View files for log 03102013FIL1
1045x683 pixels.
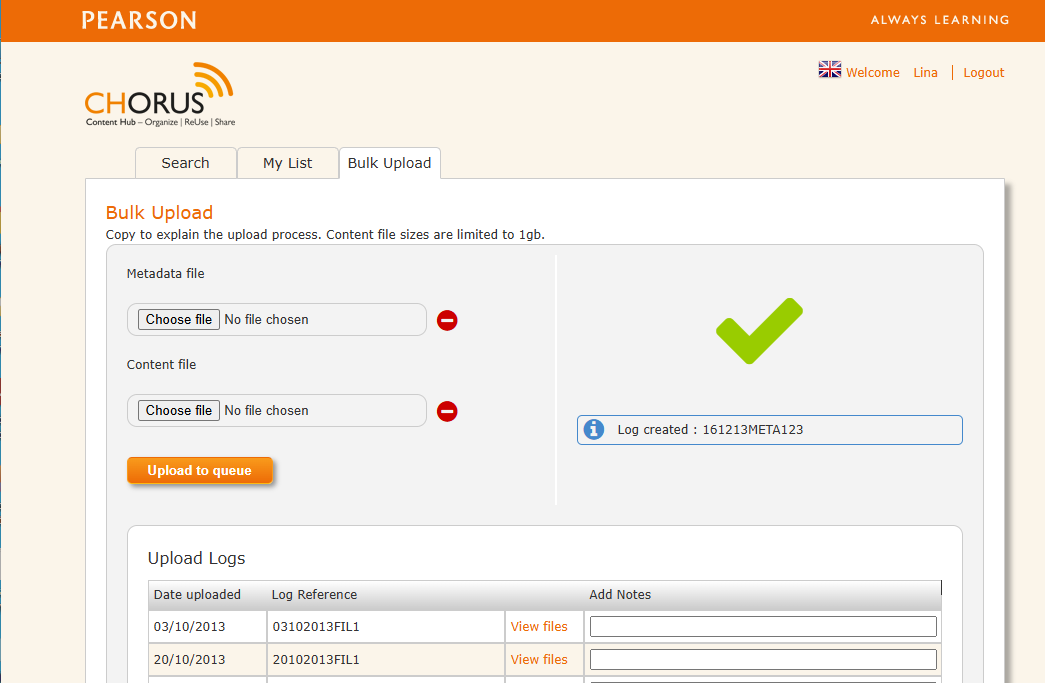[539, 626]
